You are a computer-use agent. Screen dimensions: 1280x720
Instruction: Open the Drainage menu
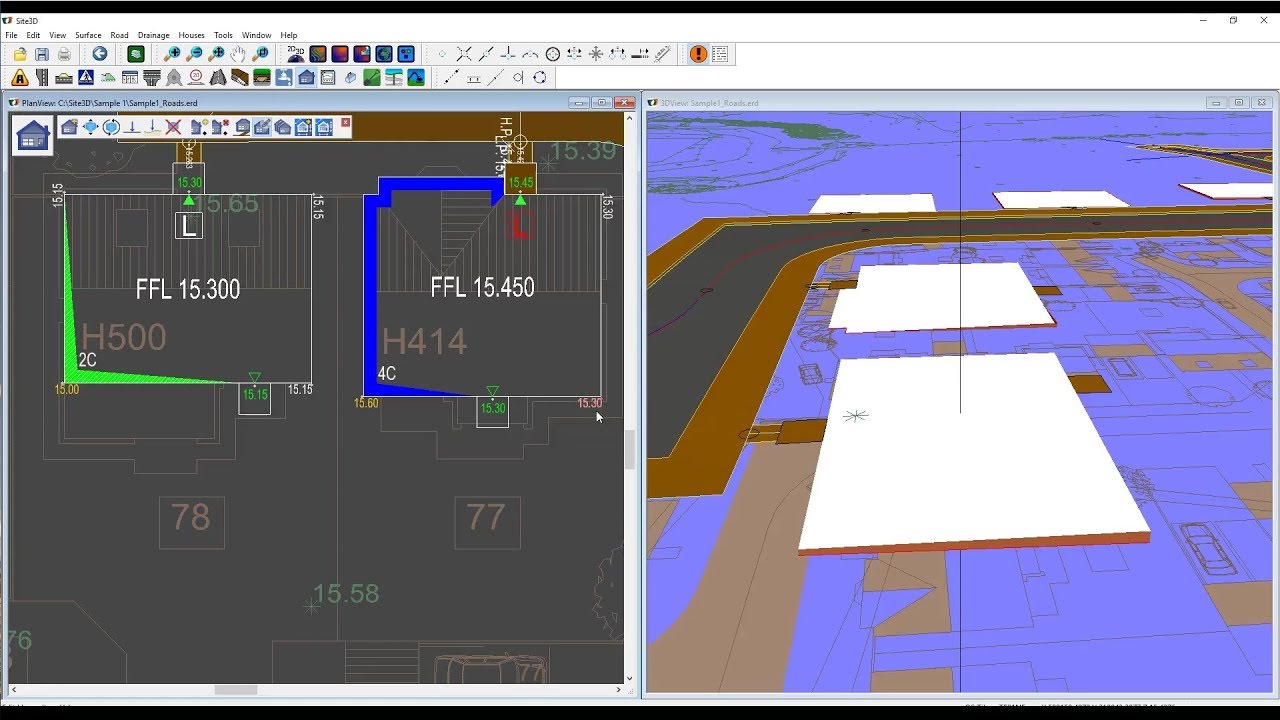(x=154, y=35)
